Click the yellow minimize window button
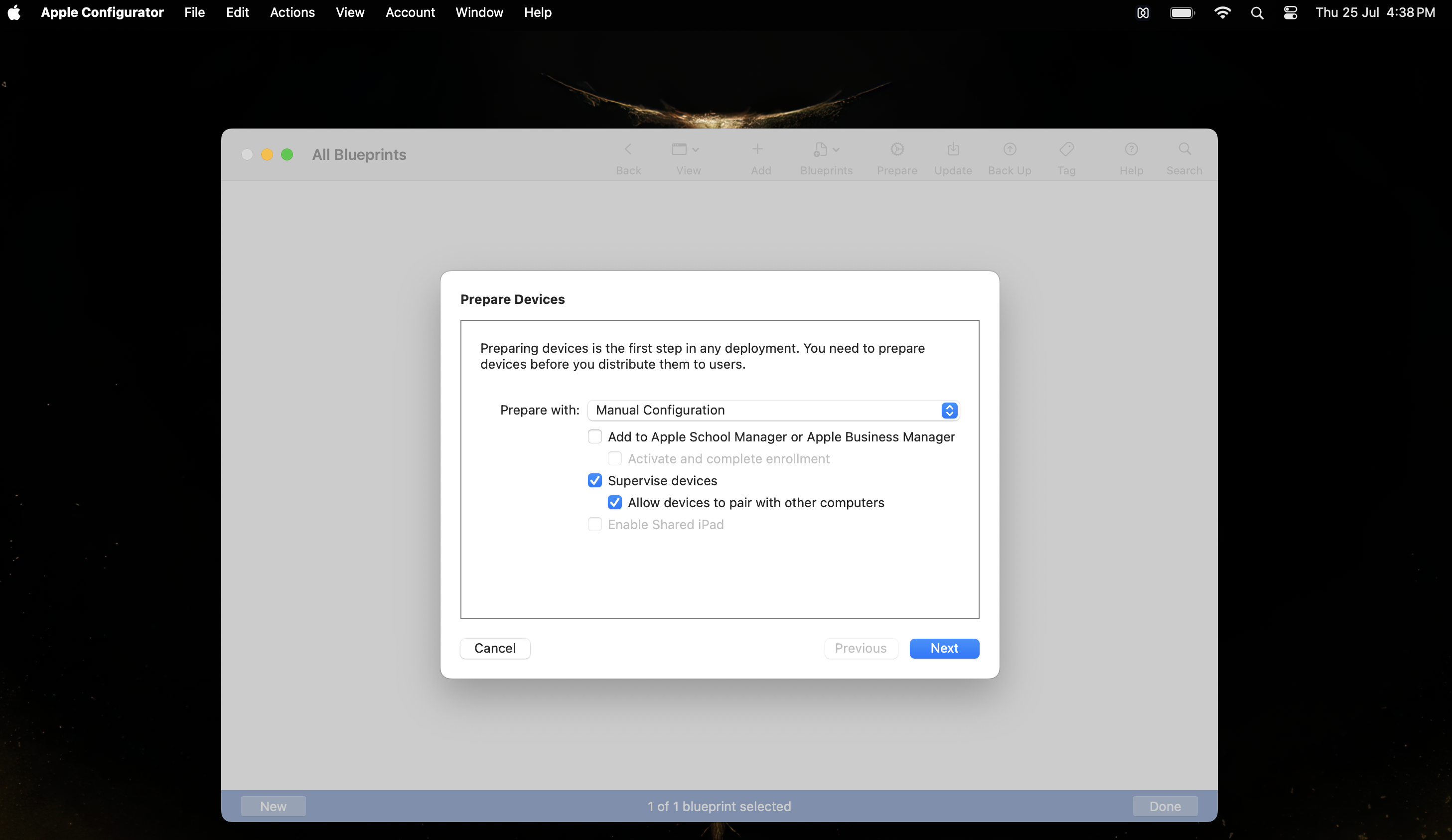The image size is (1452, 840). (267, 154)
